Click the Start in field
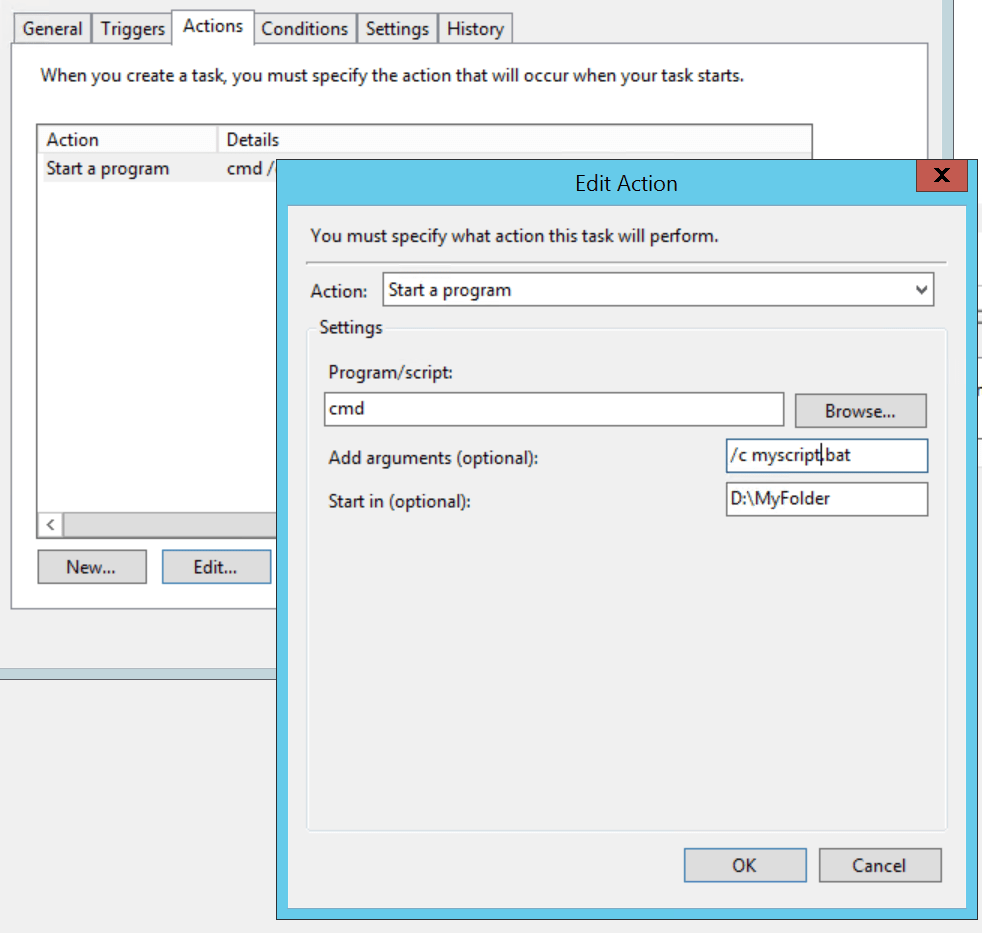The image size is (982, 933). click(x=827, y=499)
